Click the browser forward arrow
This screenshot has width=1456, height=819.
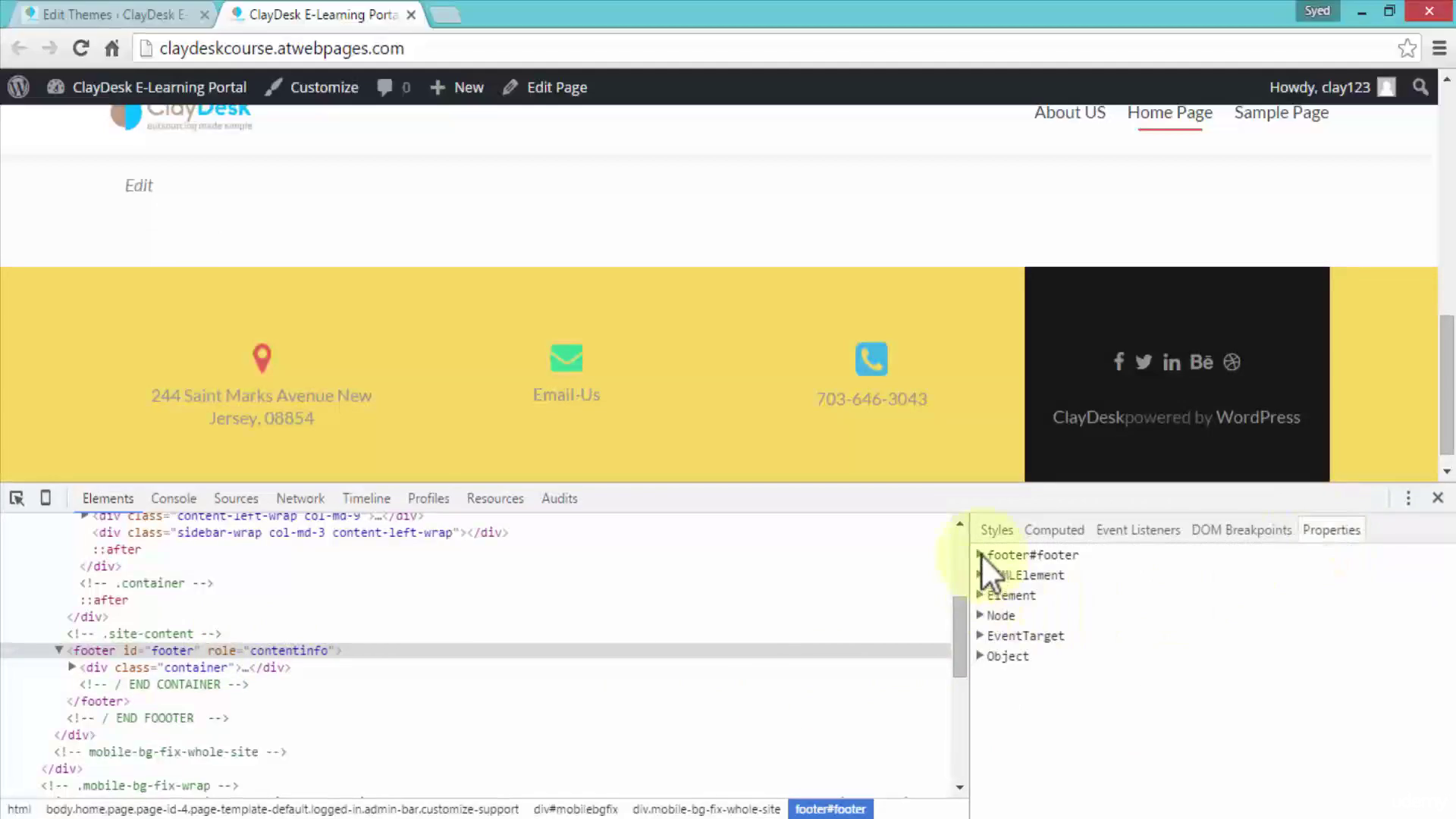50,49
